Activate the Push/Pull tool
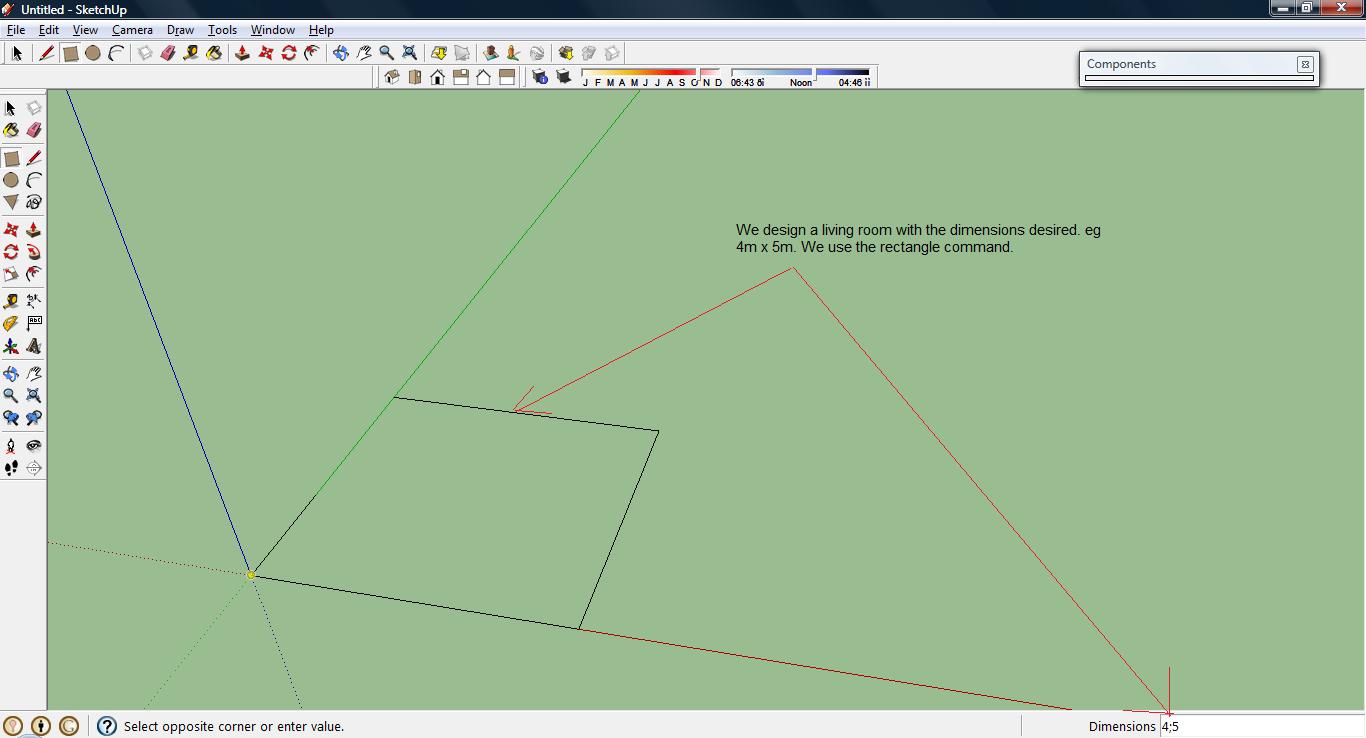The width and height of the screenshot is (1366, 738). pyautogui.click(x=34, y=230)
